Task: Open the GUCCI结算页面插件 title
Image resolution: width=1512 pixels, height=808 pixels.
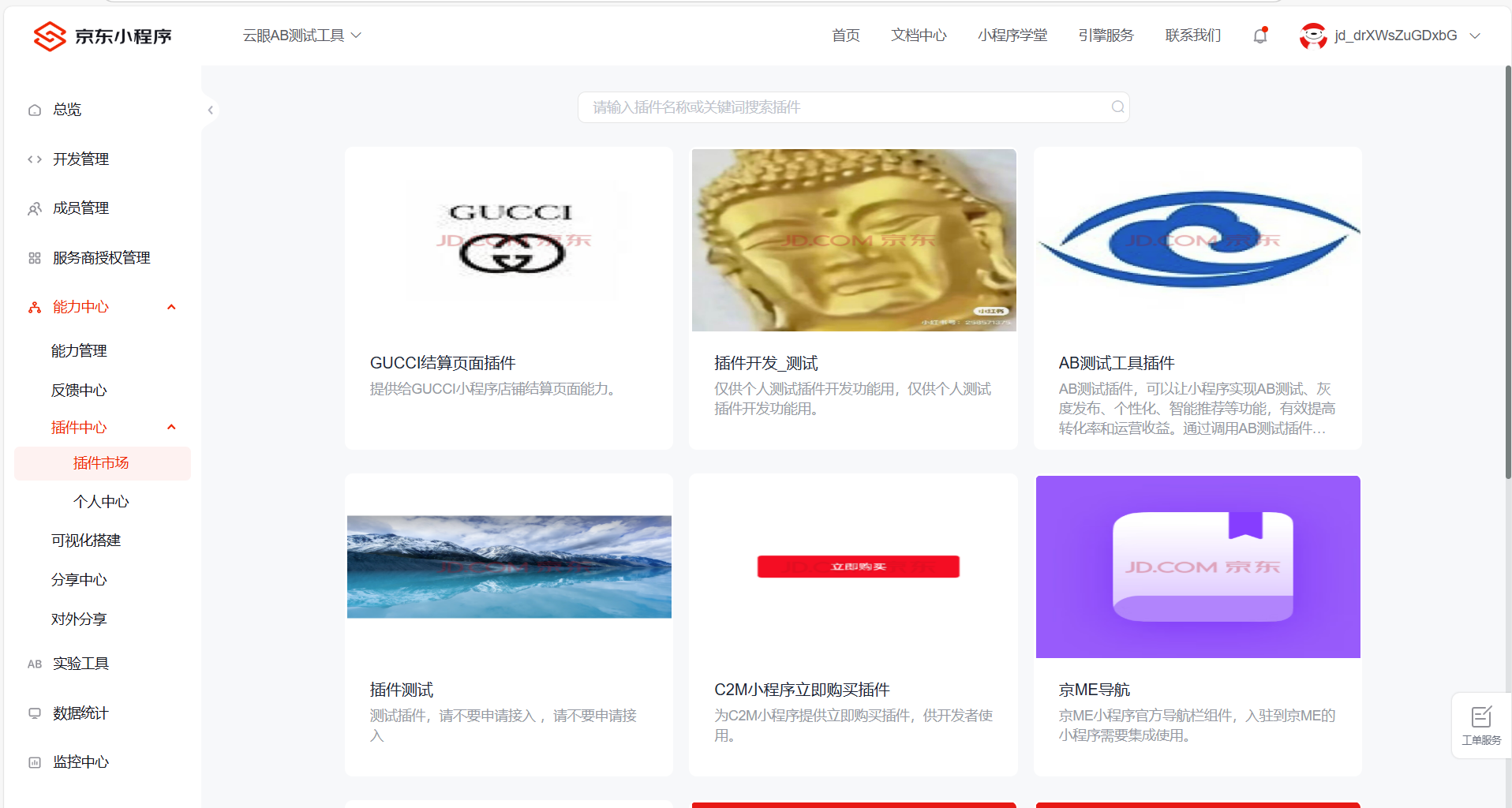Action: coord(443,363)
